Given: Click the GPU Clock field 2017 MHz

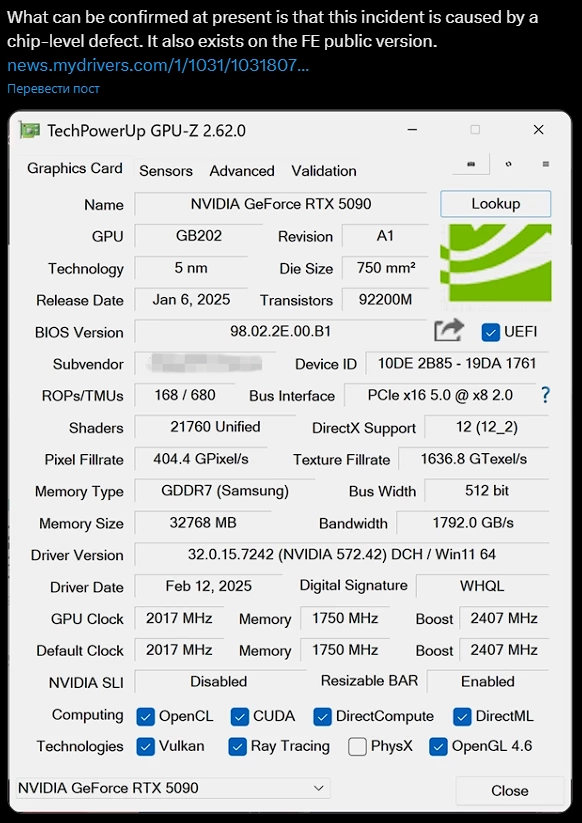Looking at the screenshot, I should pyautogui.click(x=179, y=618).
